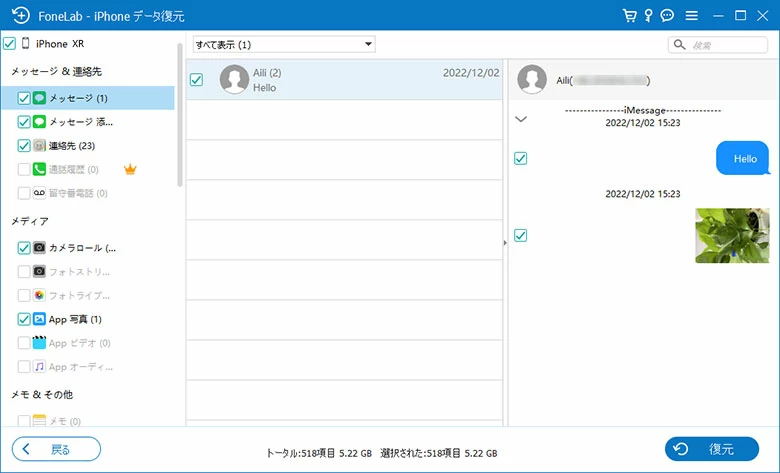The width and height of the screenshot is (780, 473).
Task: Select メッセージ (1) in the sidebar
Action: 78,98
